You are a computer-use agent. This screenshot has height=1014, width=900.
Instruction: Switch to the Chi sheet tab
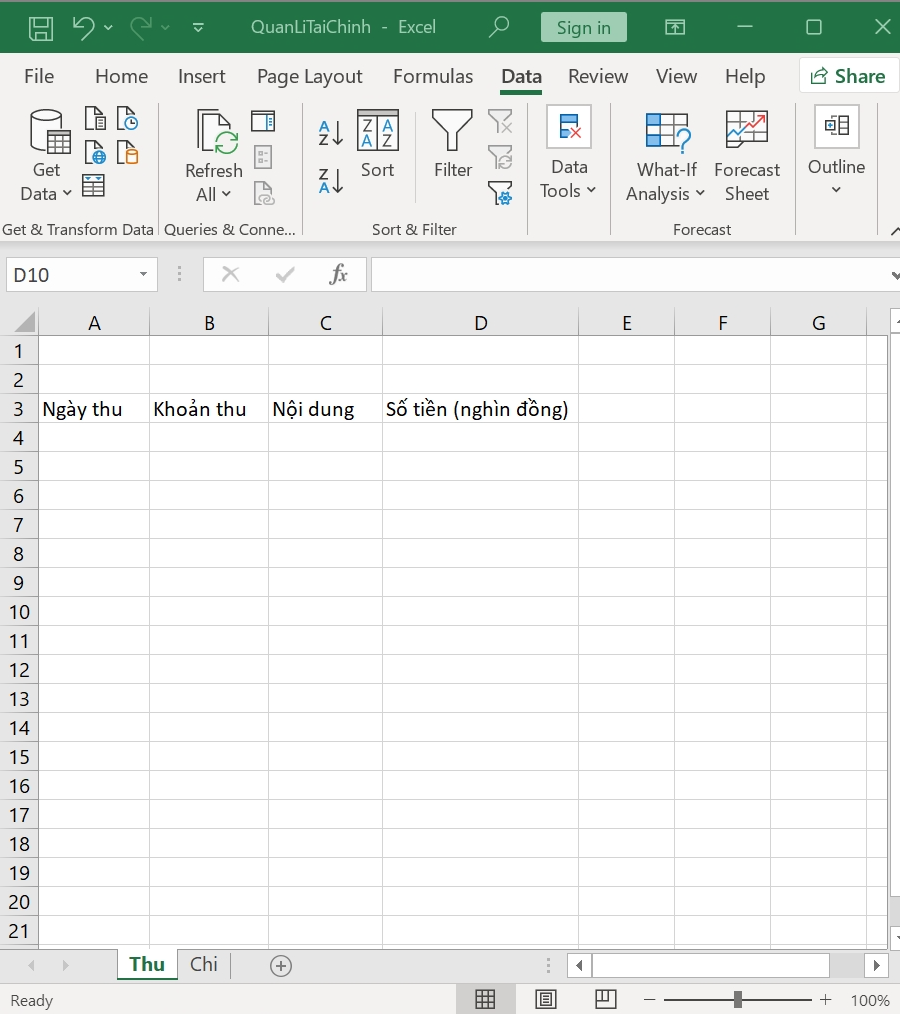204,964
